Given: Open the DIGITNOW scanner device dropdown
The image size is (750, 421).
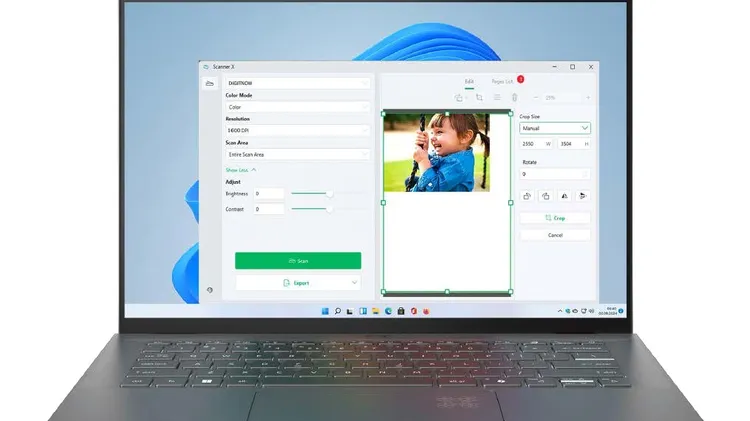Looking at the screenshot, I should [297, 83].
